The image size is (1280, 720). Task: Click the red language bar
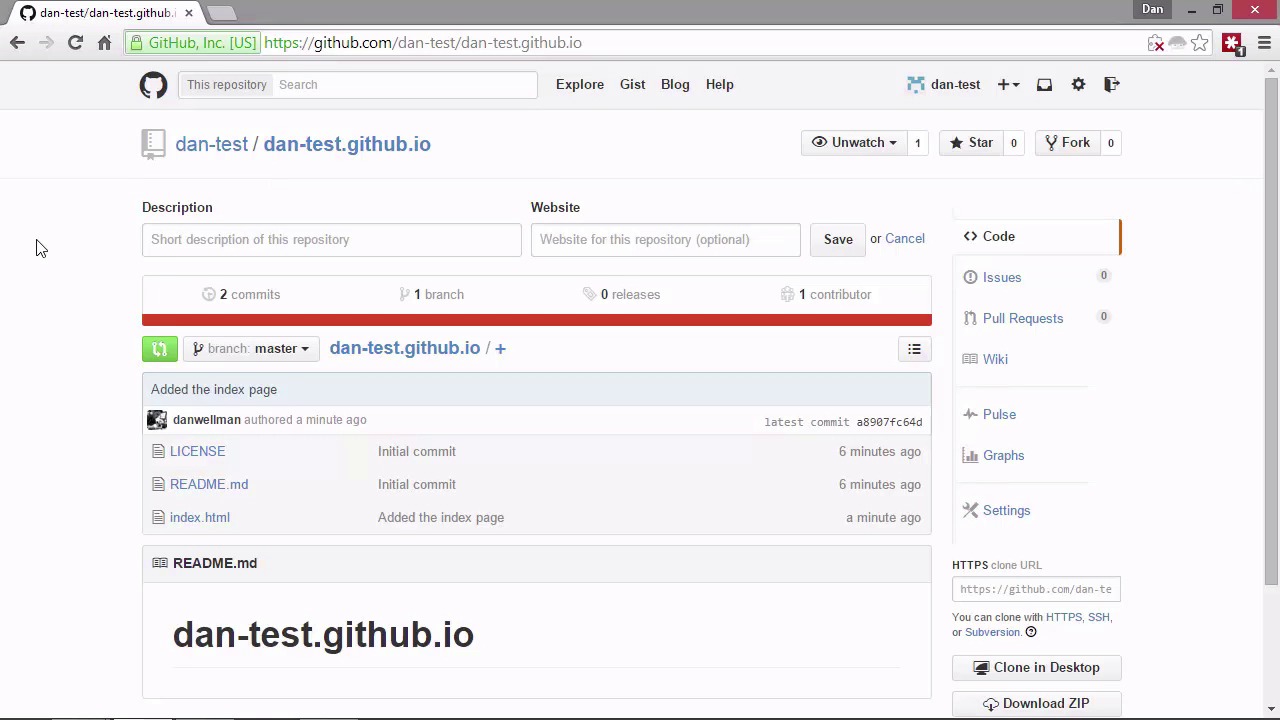pos(536,320)
